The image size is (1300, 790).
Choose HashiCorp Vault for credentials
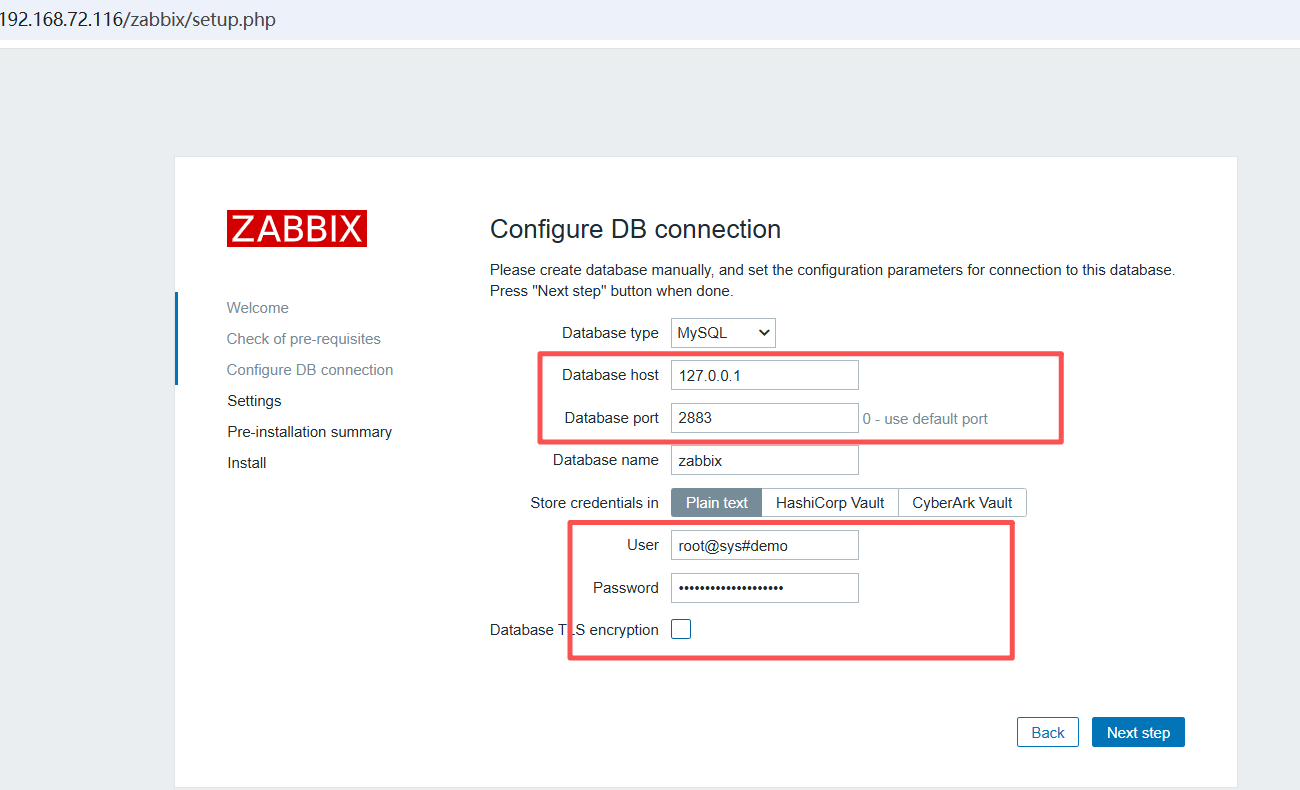pos(830,503)
